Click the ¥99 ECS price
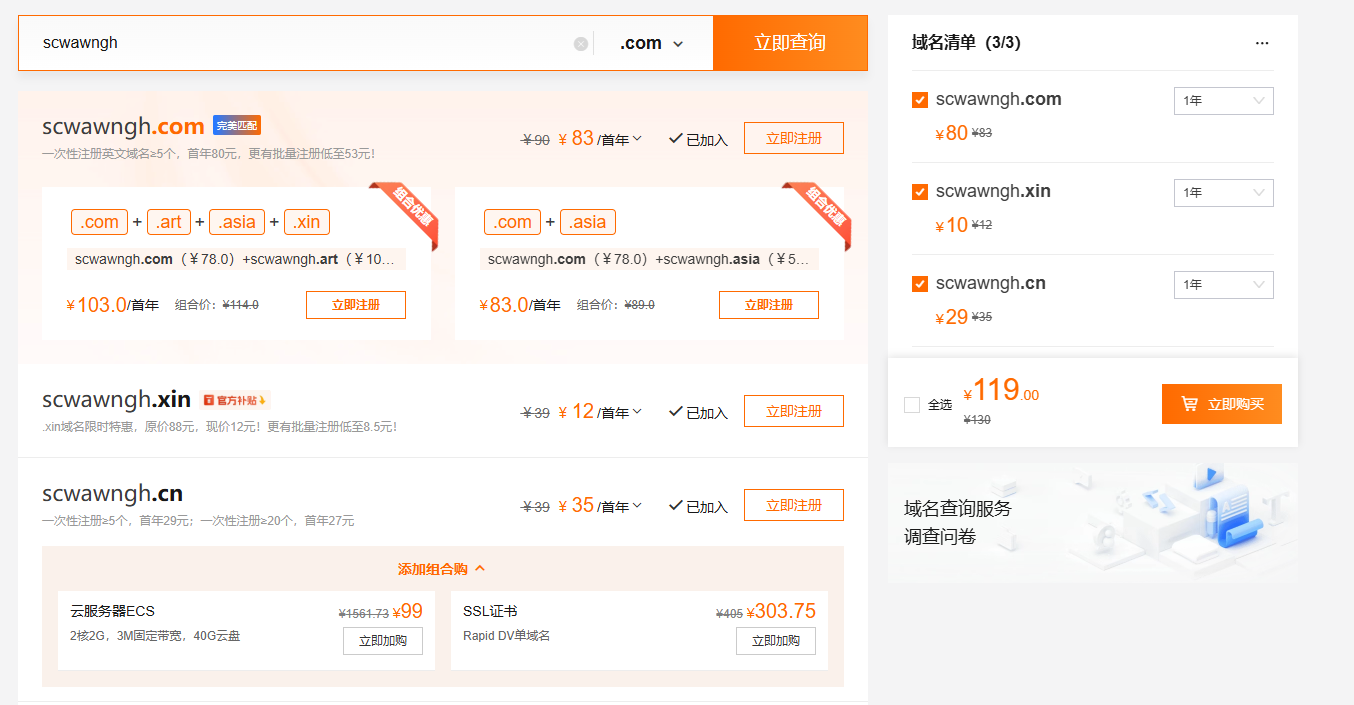The image size is (1354, 705). [x=407, y=611]
